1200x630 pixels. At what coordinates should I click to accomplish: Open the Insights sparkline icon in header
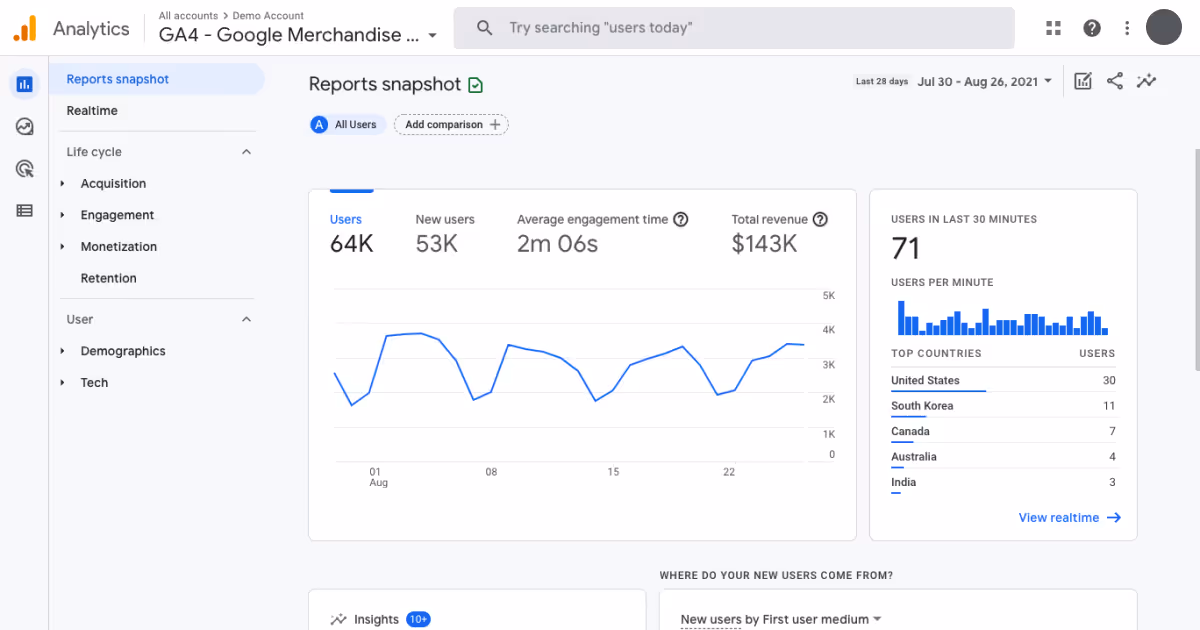click(x=1147, y=81)
